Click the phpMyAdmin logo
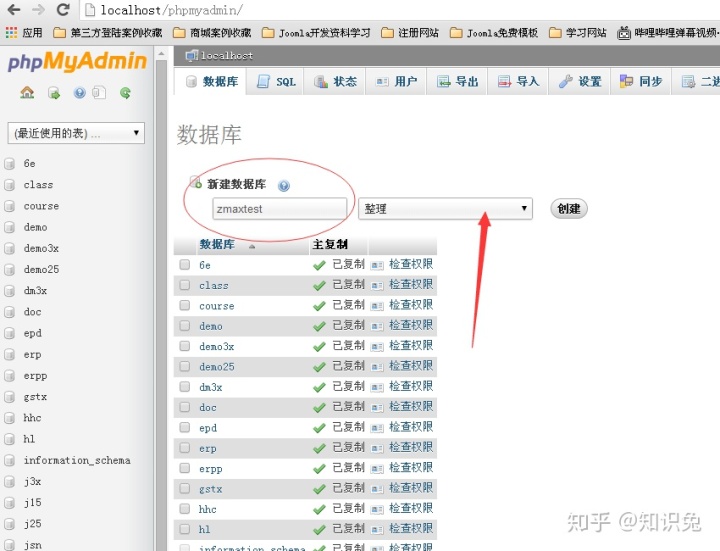Screen dimensions: 720x551 pos(77,62)
